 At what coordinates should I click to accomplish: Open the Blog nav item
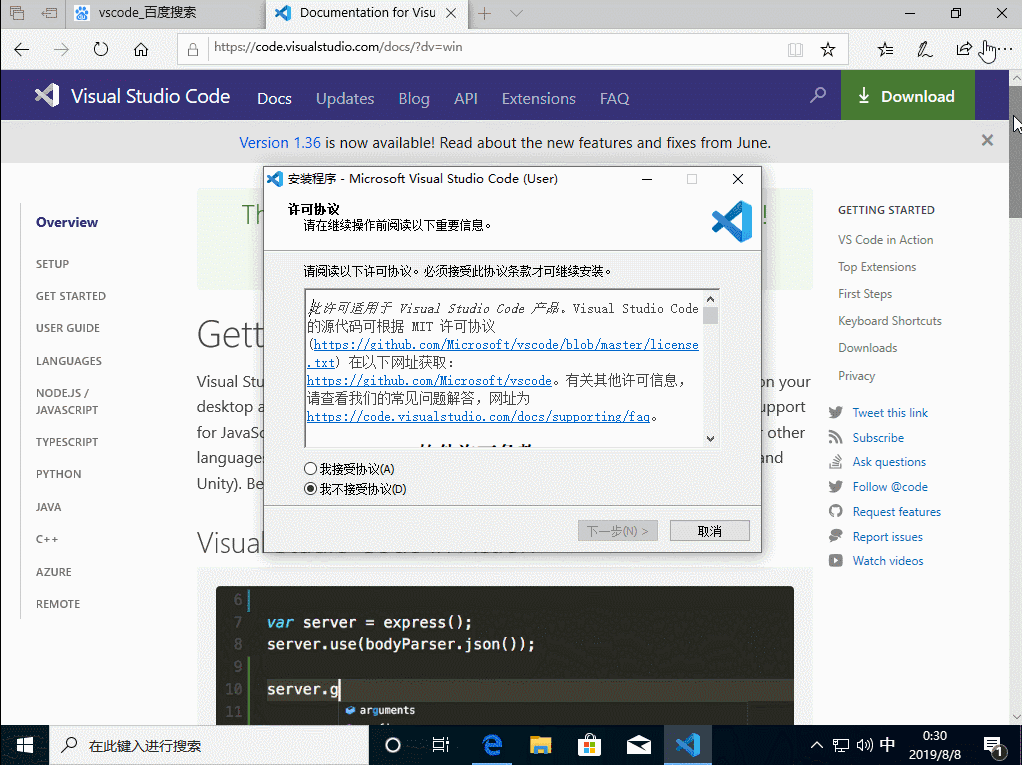(414, 98)
